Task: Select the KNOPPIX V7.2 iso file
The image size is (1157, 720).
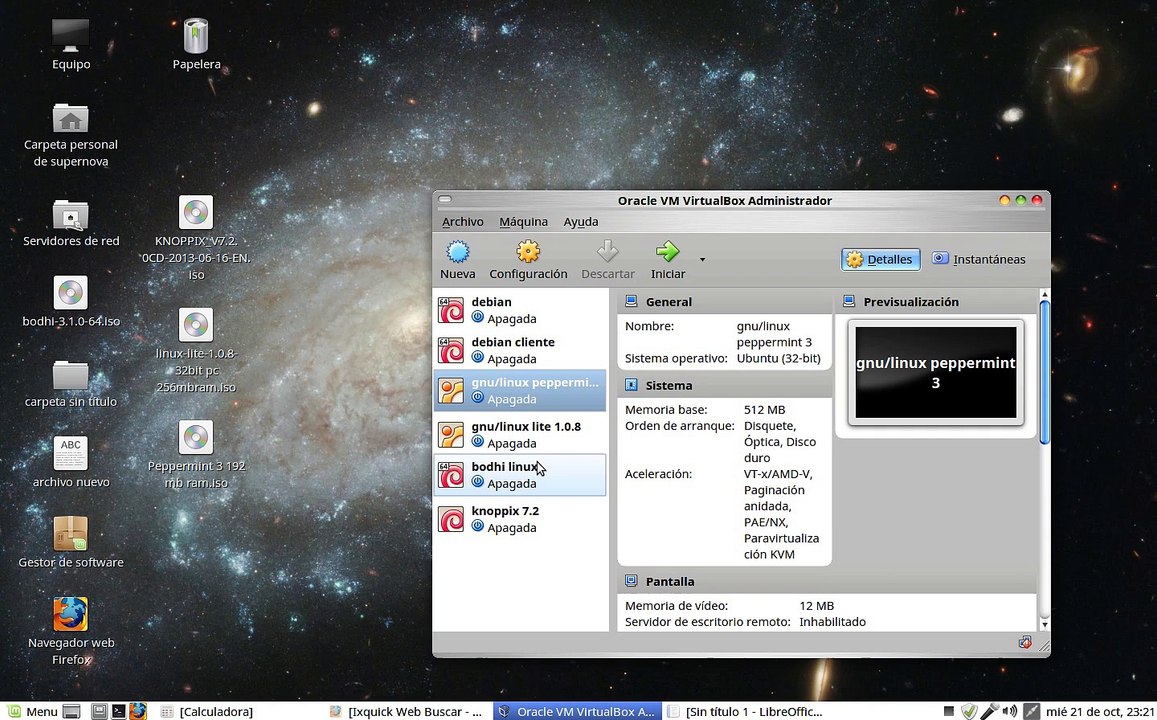Action: point(196,238)
